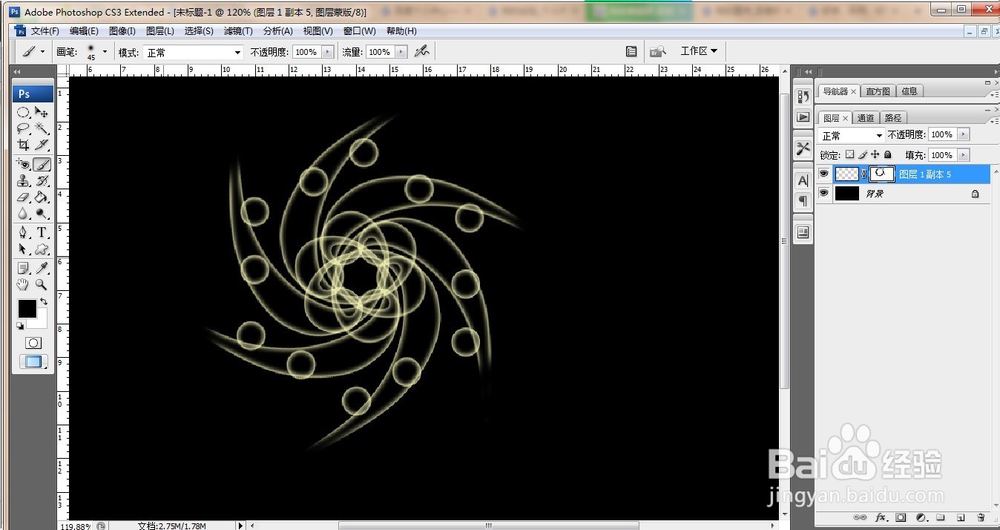
Task: Toggle lock image pixels
Action: coord(862,154)
